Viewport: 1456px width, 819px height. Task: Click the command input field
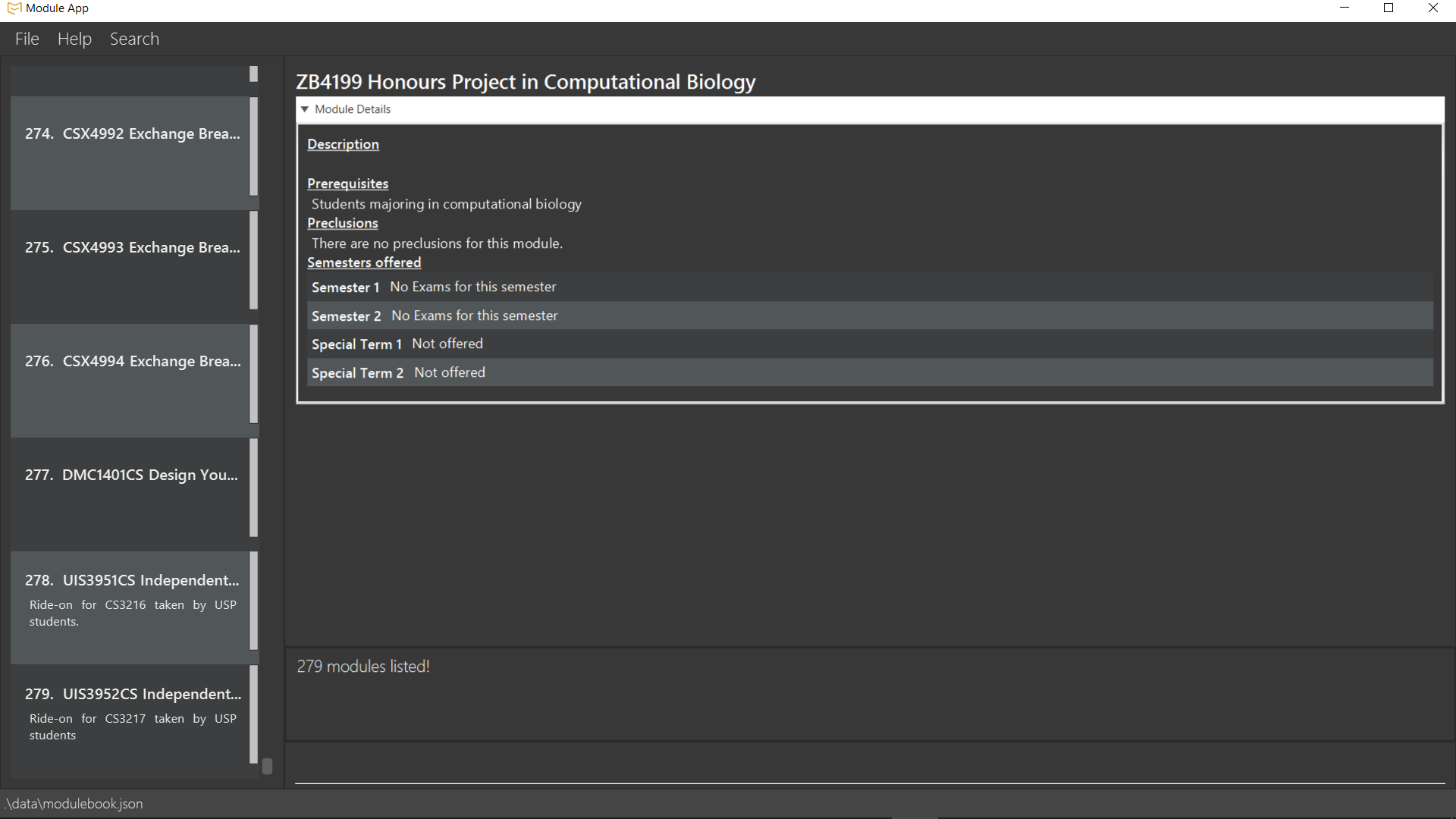(x=869, y=764)
